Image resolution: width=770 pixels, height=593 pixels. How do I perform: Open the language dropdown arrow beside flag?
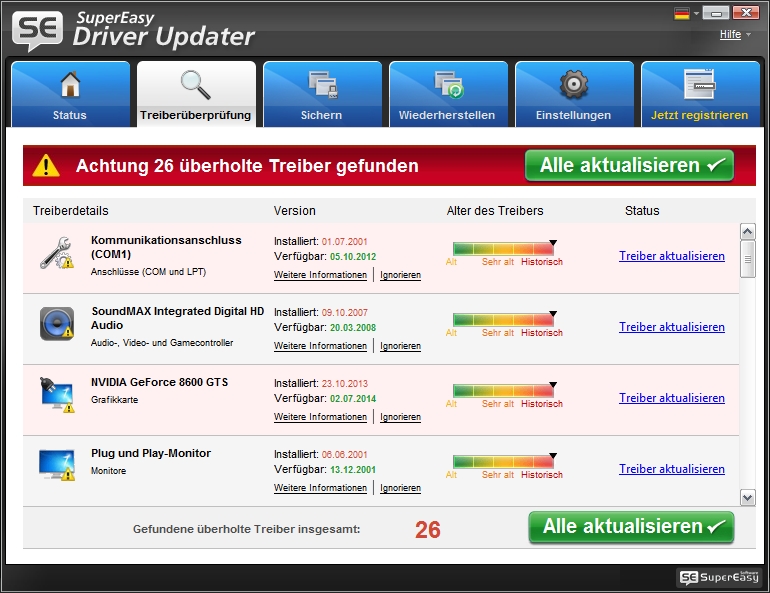click(x=696, y=14)
